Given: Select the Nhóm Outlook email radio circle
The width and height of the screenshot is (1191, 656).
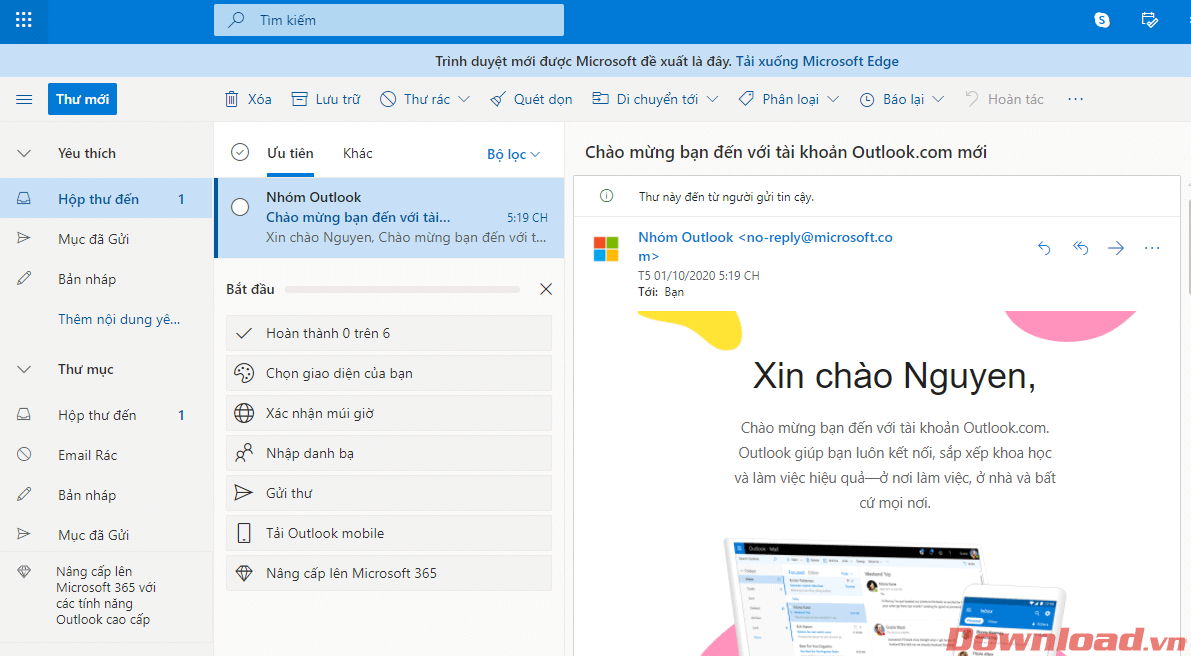Looking at the screenshot, I should click(x=240, y=207).
